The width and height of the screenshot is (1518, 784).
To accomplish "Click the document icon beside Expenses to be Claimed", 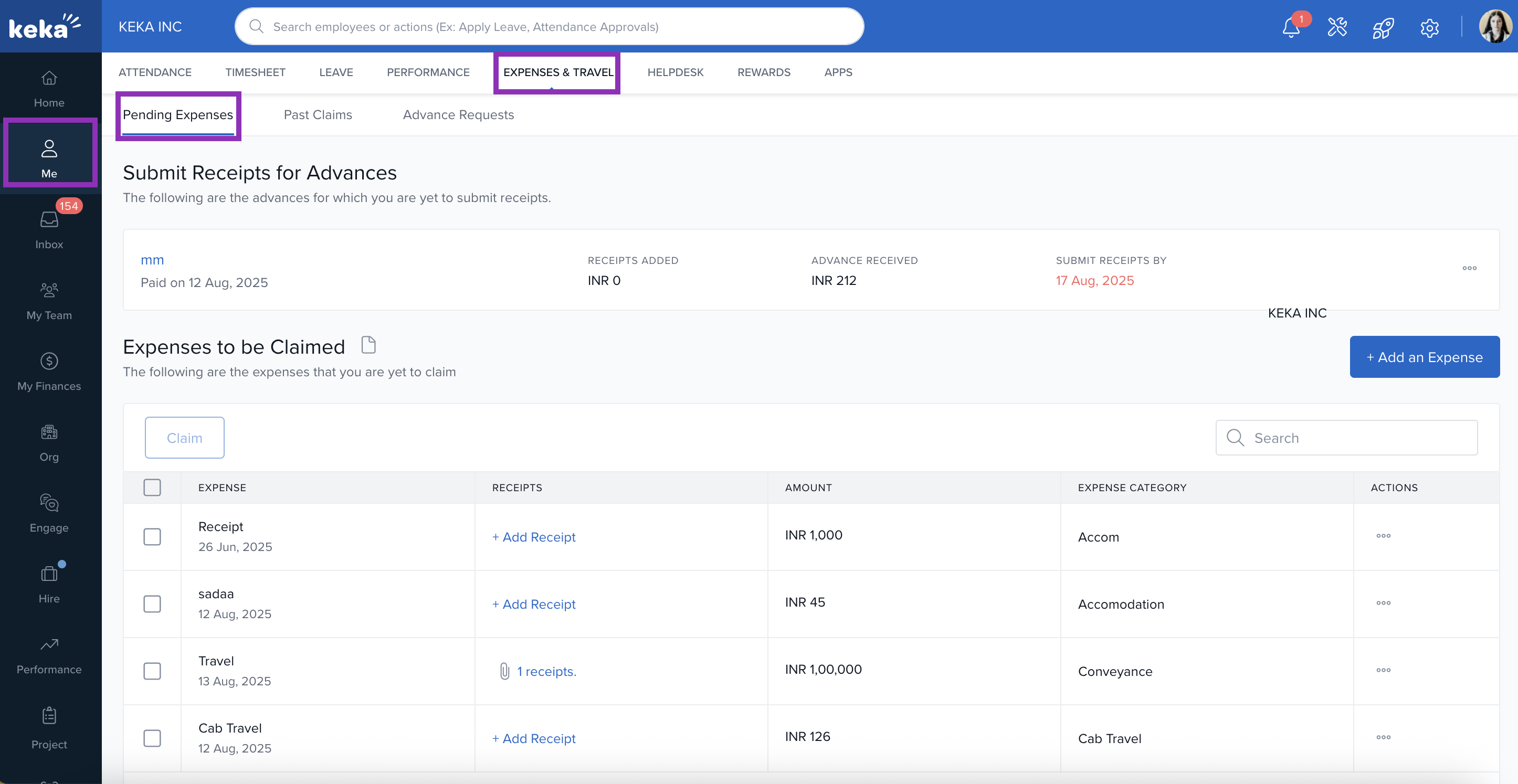I will 368,345.
